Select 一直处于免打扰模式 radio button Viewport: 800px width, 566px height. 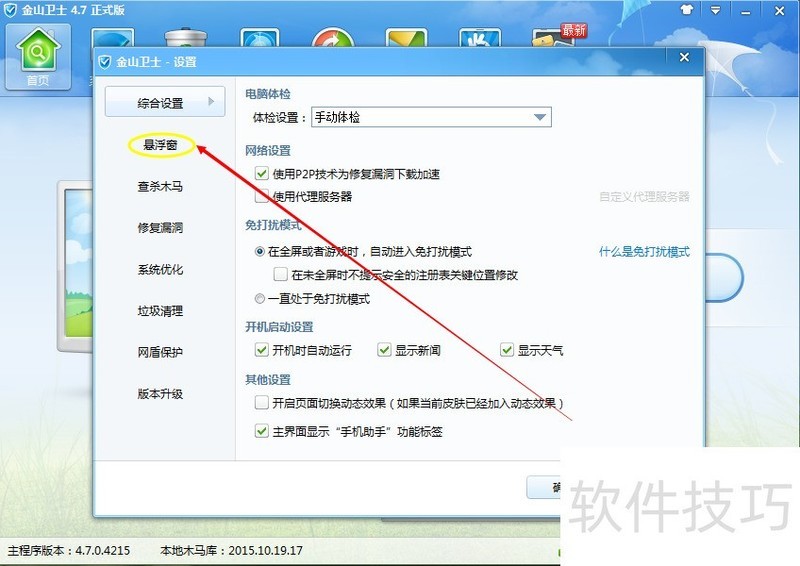(x=260, y=299)
